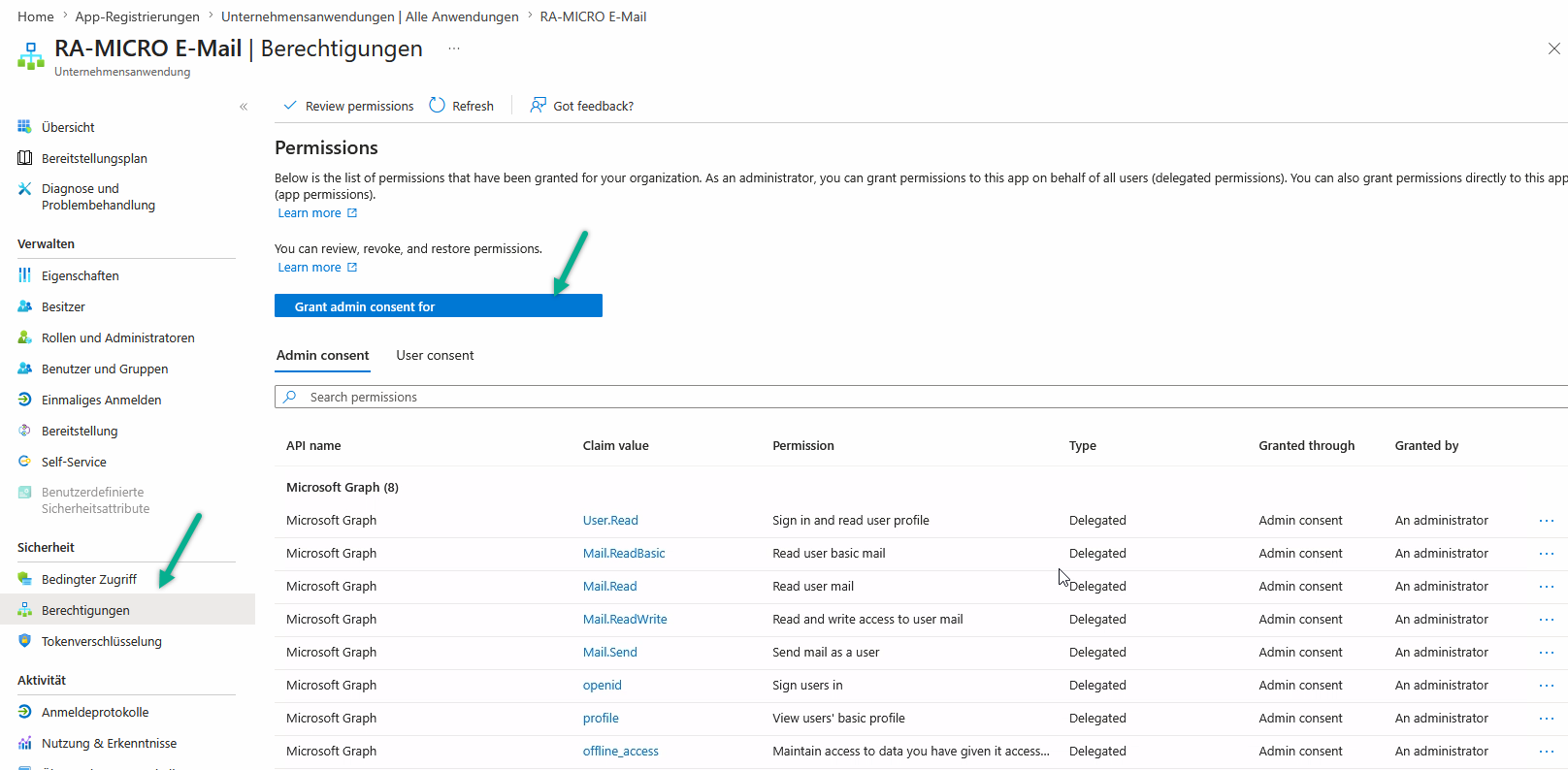The width and height of the screenshot is (1568, 770).
Task: Open more options for Mail.ReadBasic row
Action: pyautogui.click(x=1547, y=554)
